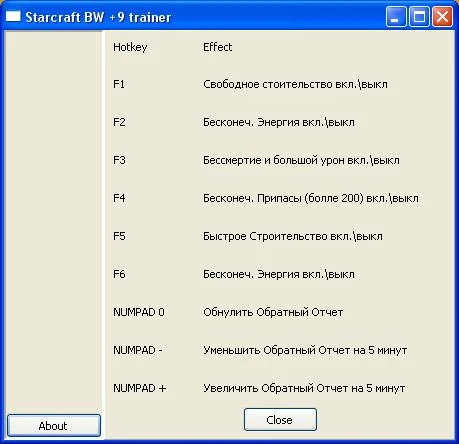Select the F3 hotkey label
Screen dimensions: 459x444
(119, 160)
